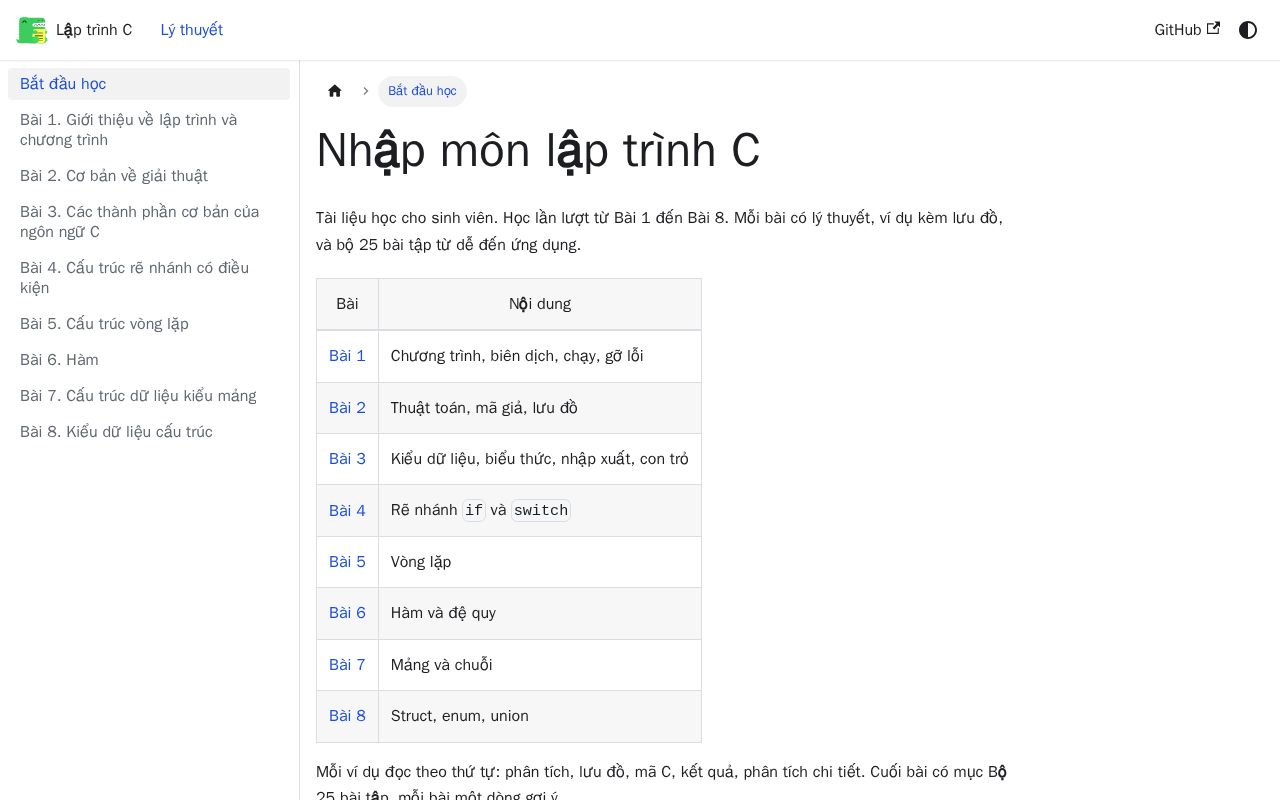Click the cell Kiểu dữ liệu, biểu thức
The width and height of the screenshot is (1280, 800).
540,459
